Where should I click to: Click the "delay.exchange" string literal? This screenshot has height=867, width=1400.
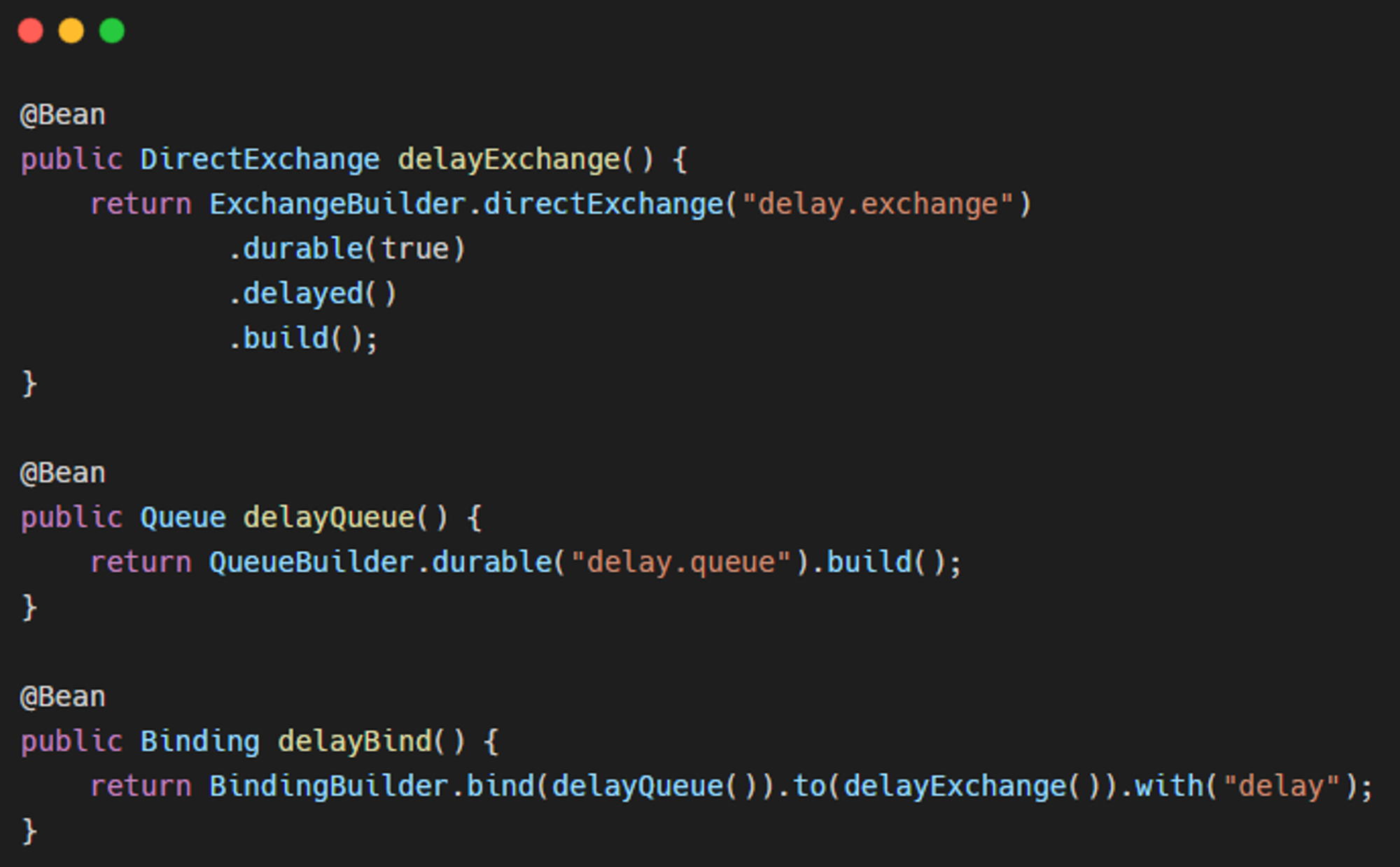(x=878, y=204)
